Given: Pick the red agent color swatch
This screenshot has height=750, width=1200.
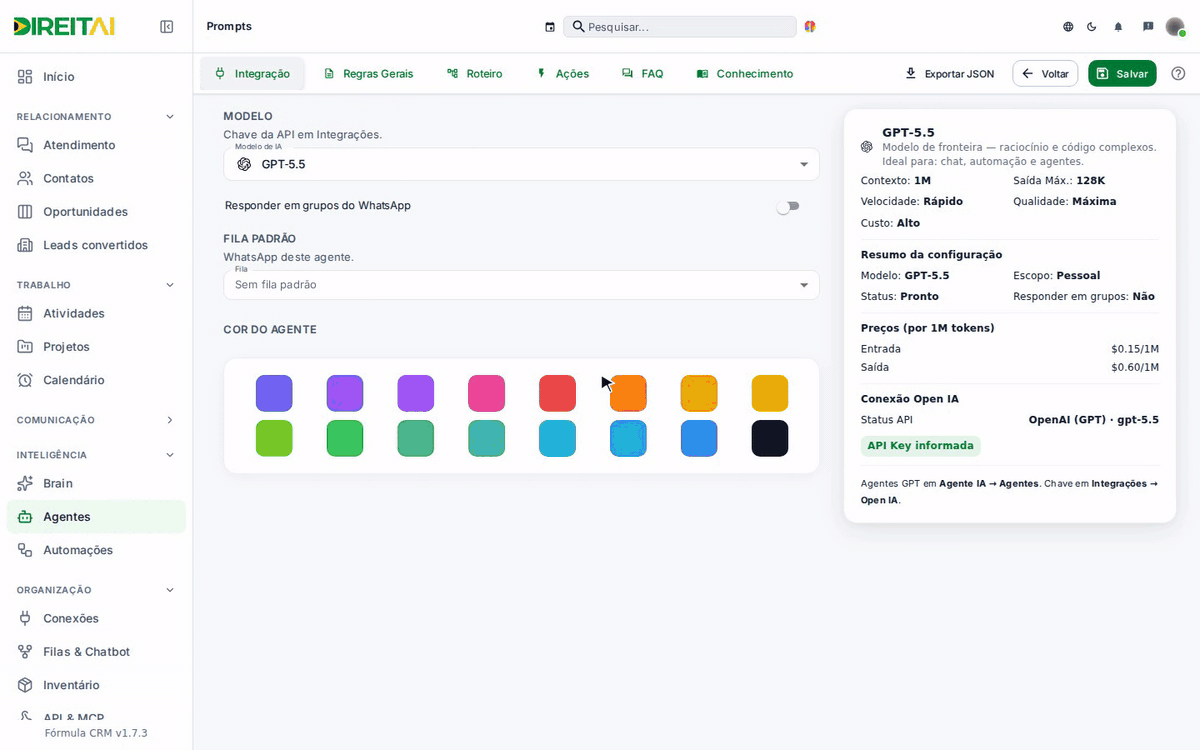Looking at the screenshot, I should click(557, 393).
